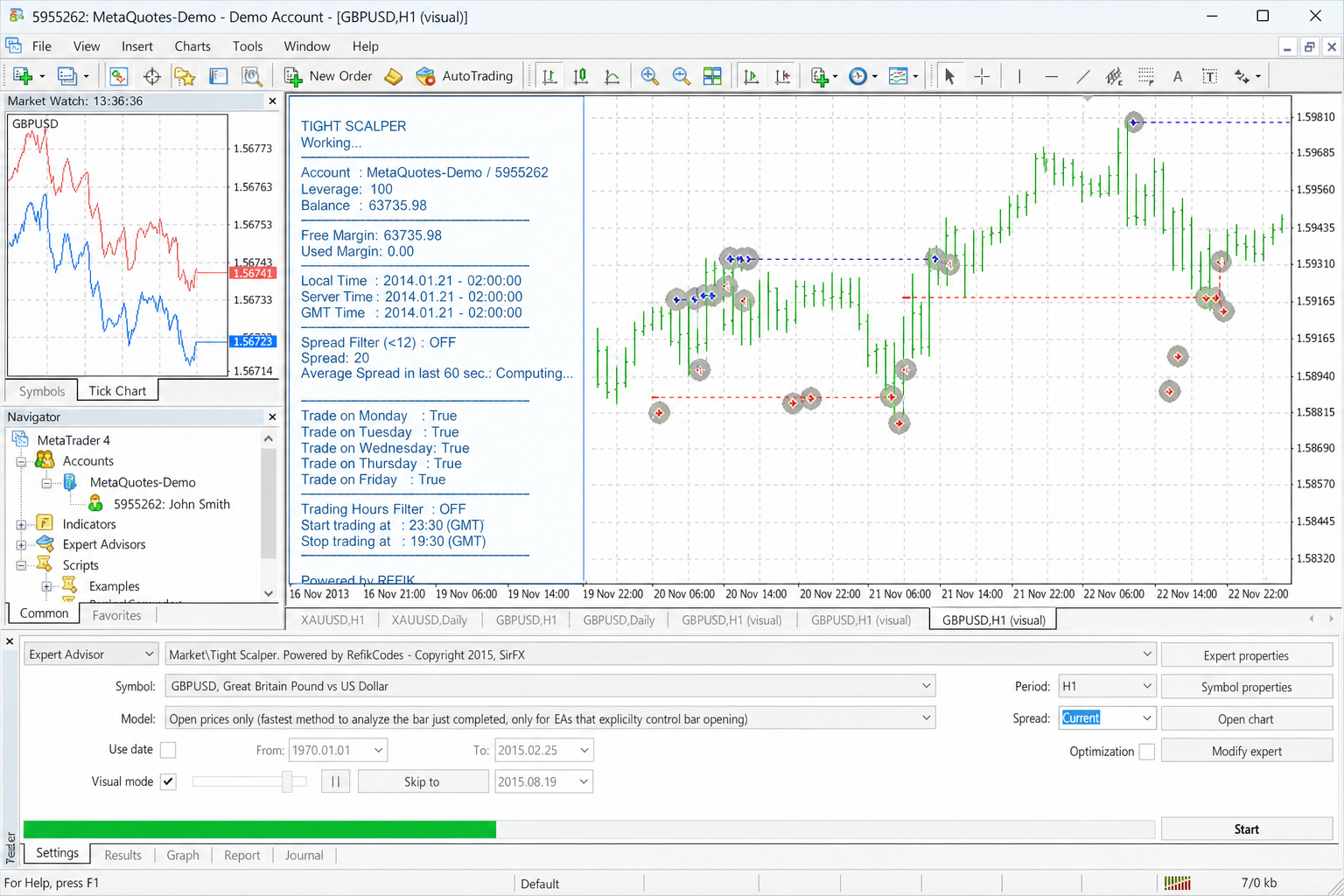Viewport: 1344px width, 896px height.
Task: Click the Skip to button
Action: (423, 781)
